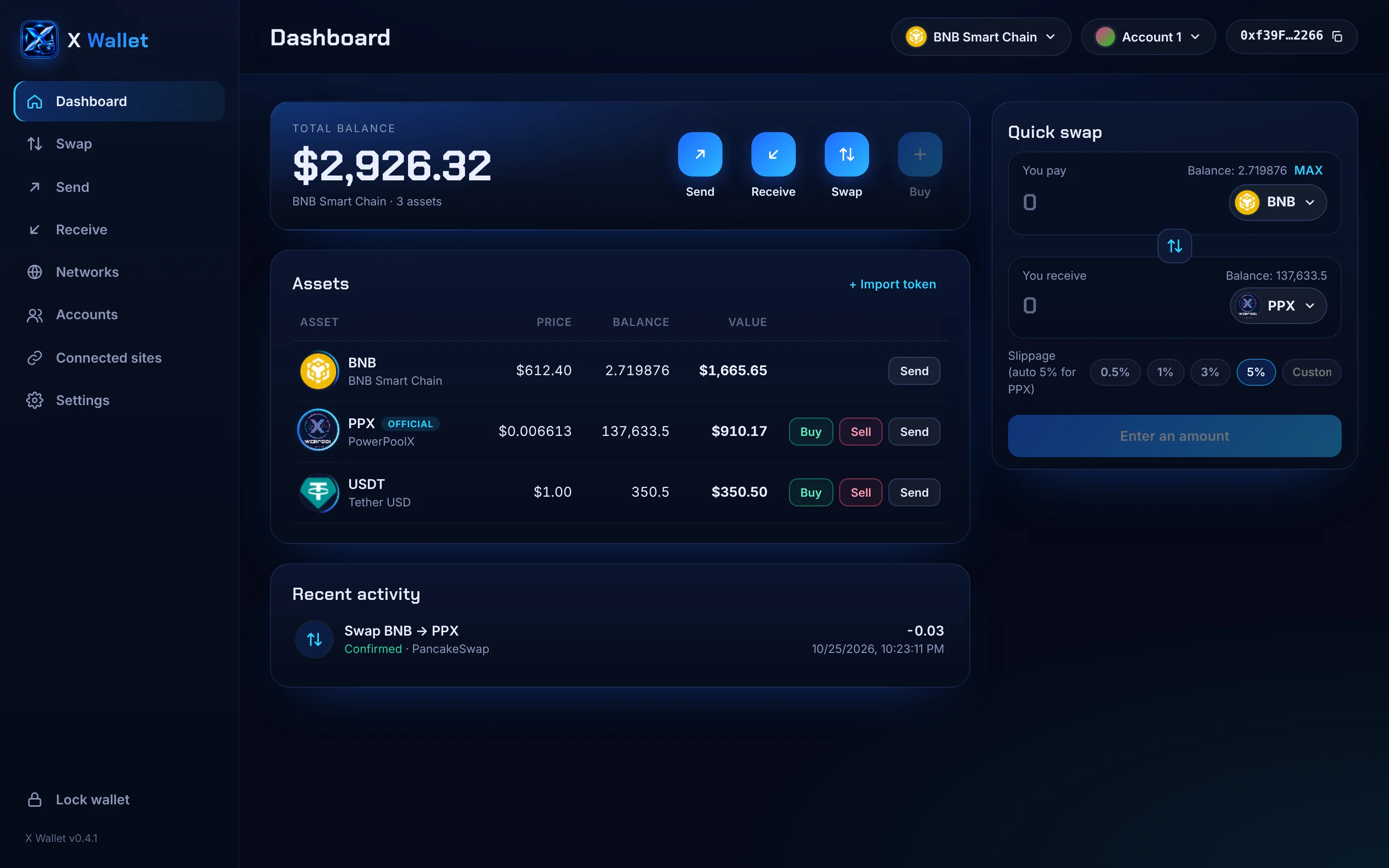Select 5% slippage option

[x=1256, y=372]
